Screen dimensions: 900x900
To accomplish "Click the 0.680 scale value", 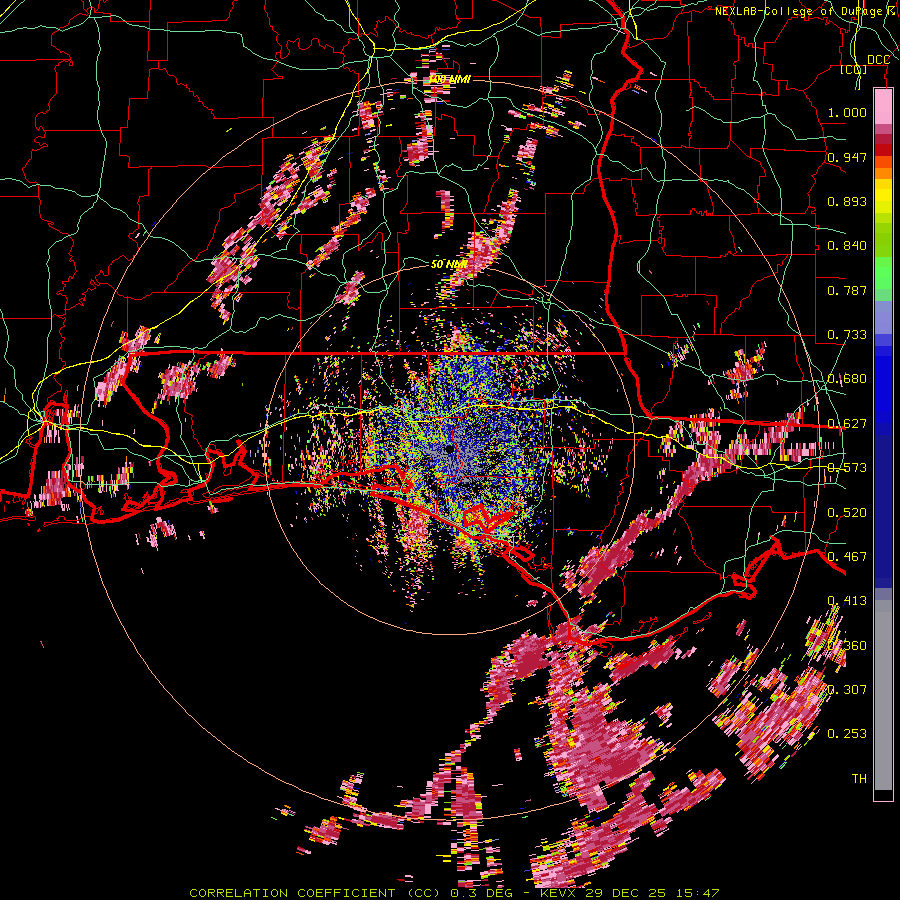I will tap(847, 379).
